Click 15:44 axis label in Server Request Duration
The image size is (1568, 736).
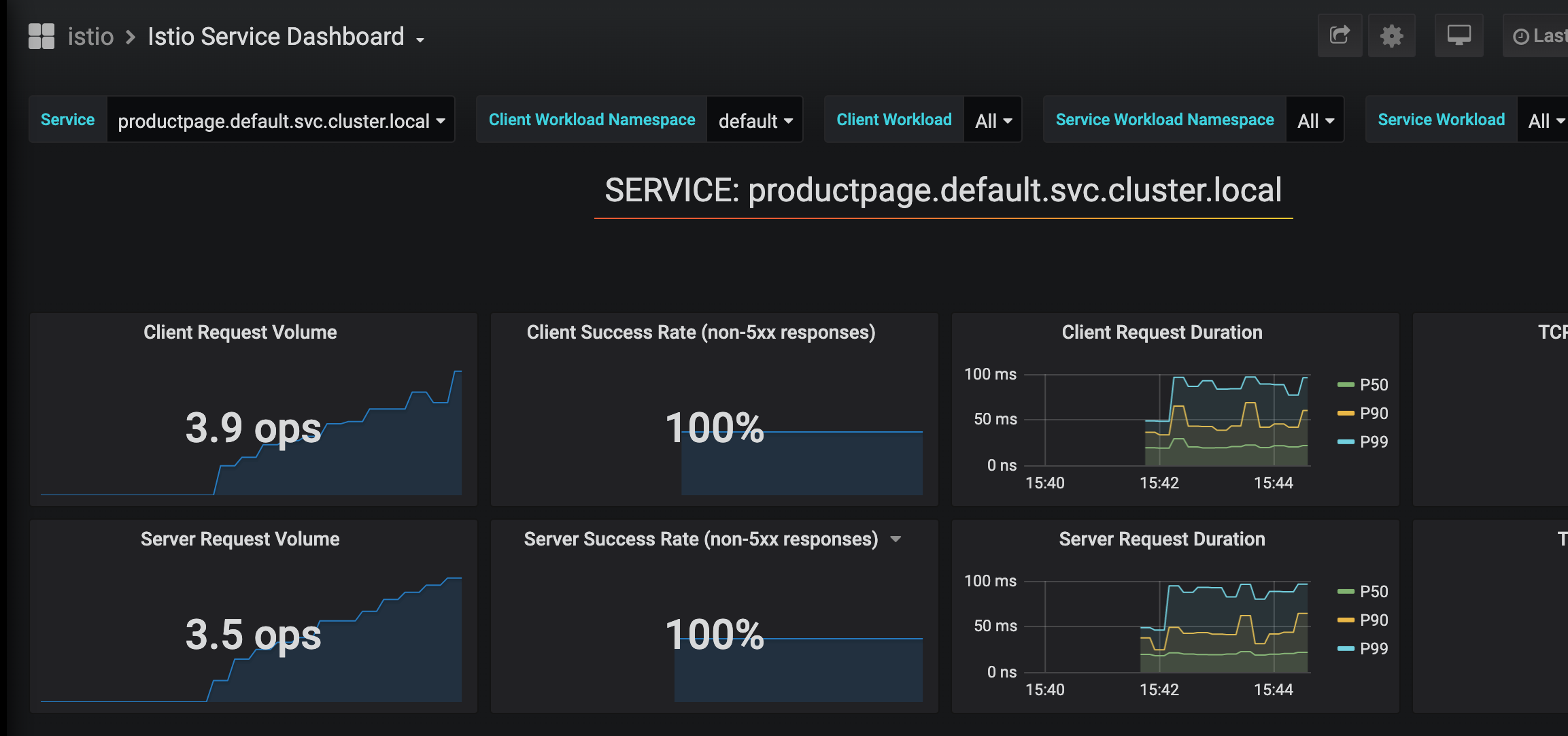(1273, 690)
